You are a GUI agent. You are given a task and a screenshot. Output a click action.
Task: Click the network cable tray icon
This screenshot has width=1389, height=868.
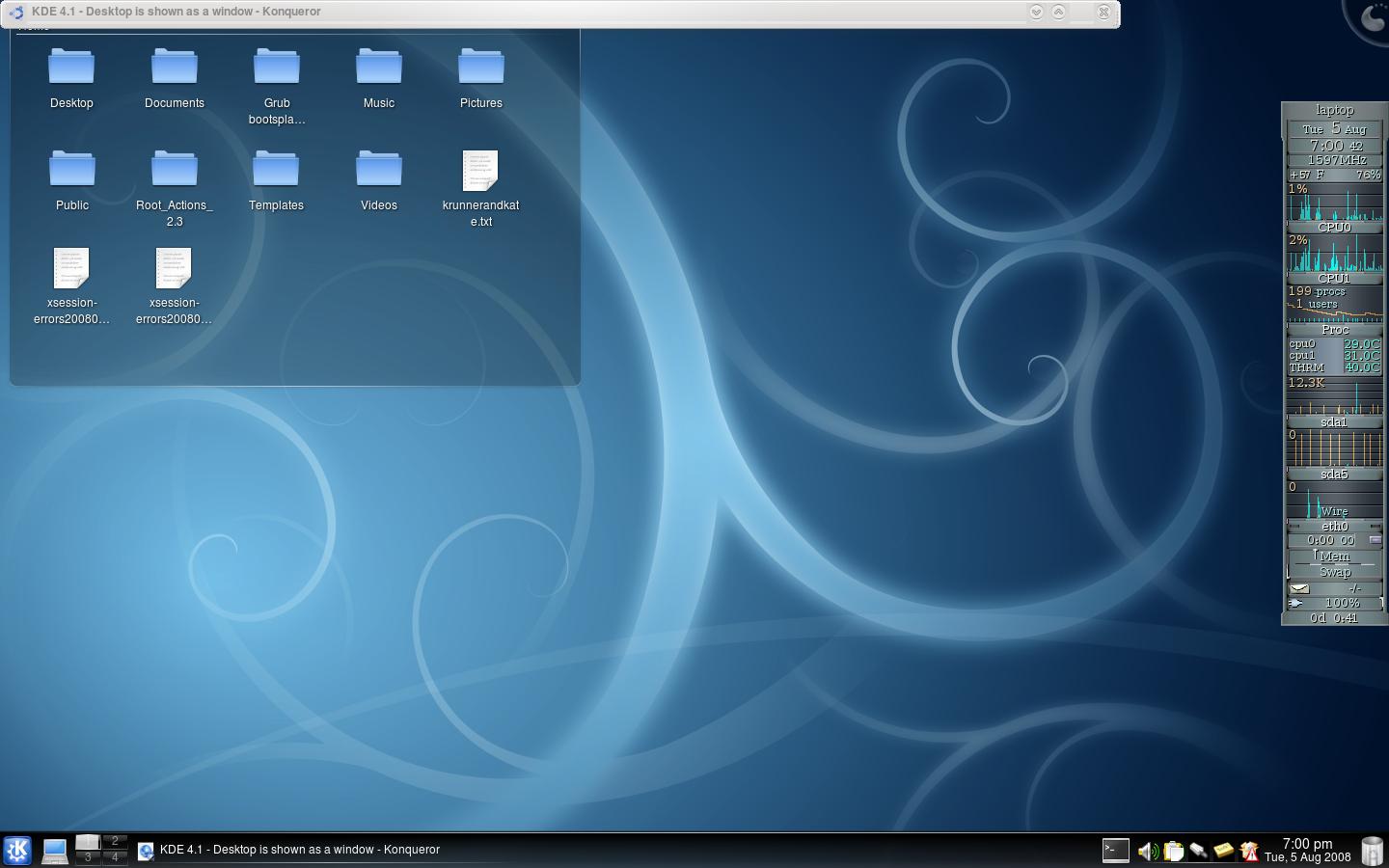1198,851
